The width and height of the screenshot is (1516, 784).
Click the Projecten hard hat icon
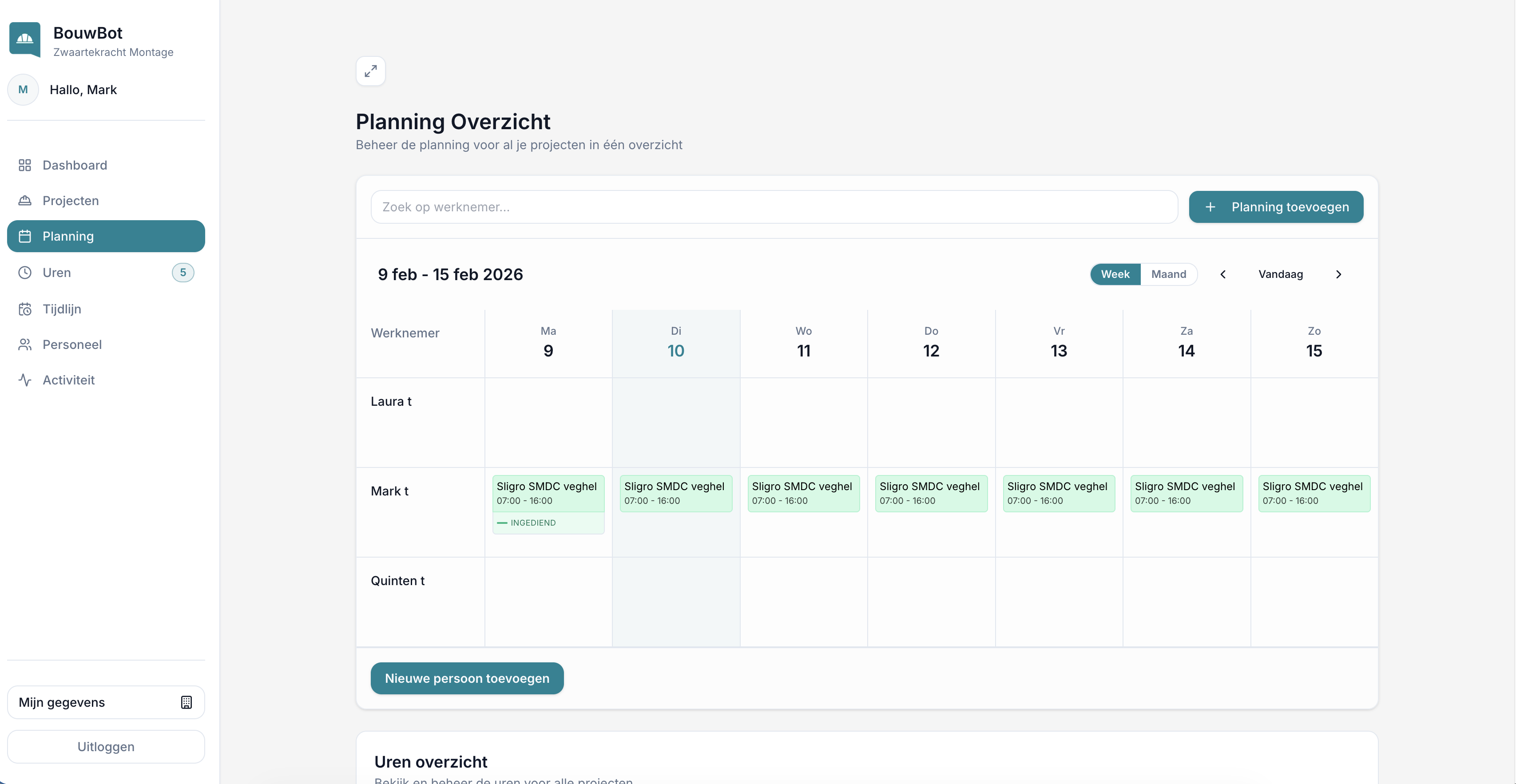(25, 201)
